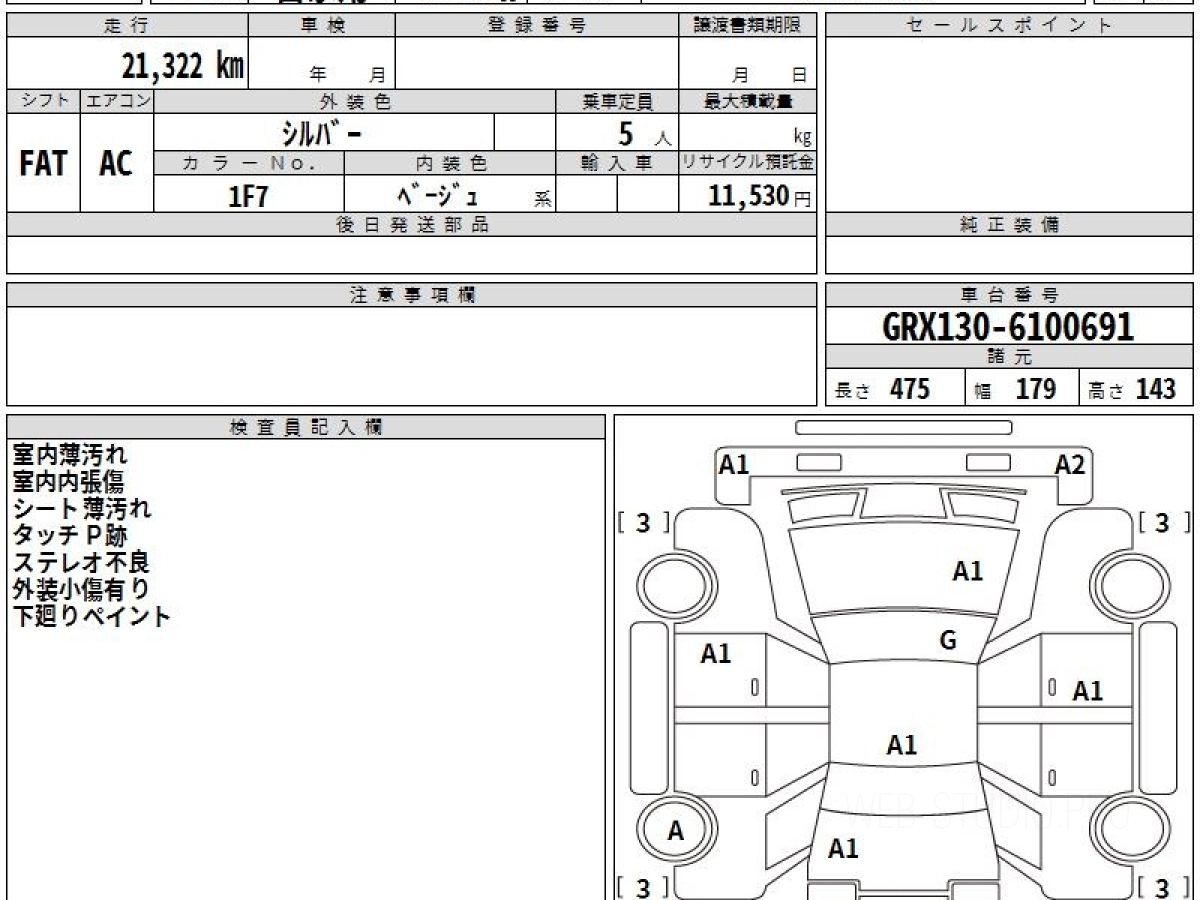The image size is (1200, 900).
Task: Click the シフト header cell
Action: [43, 101]
